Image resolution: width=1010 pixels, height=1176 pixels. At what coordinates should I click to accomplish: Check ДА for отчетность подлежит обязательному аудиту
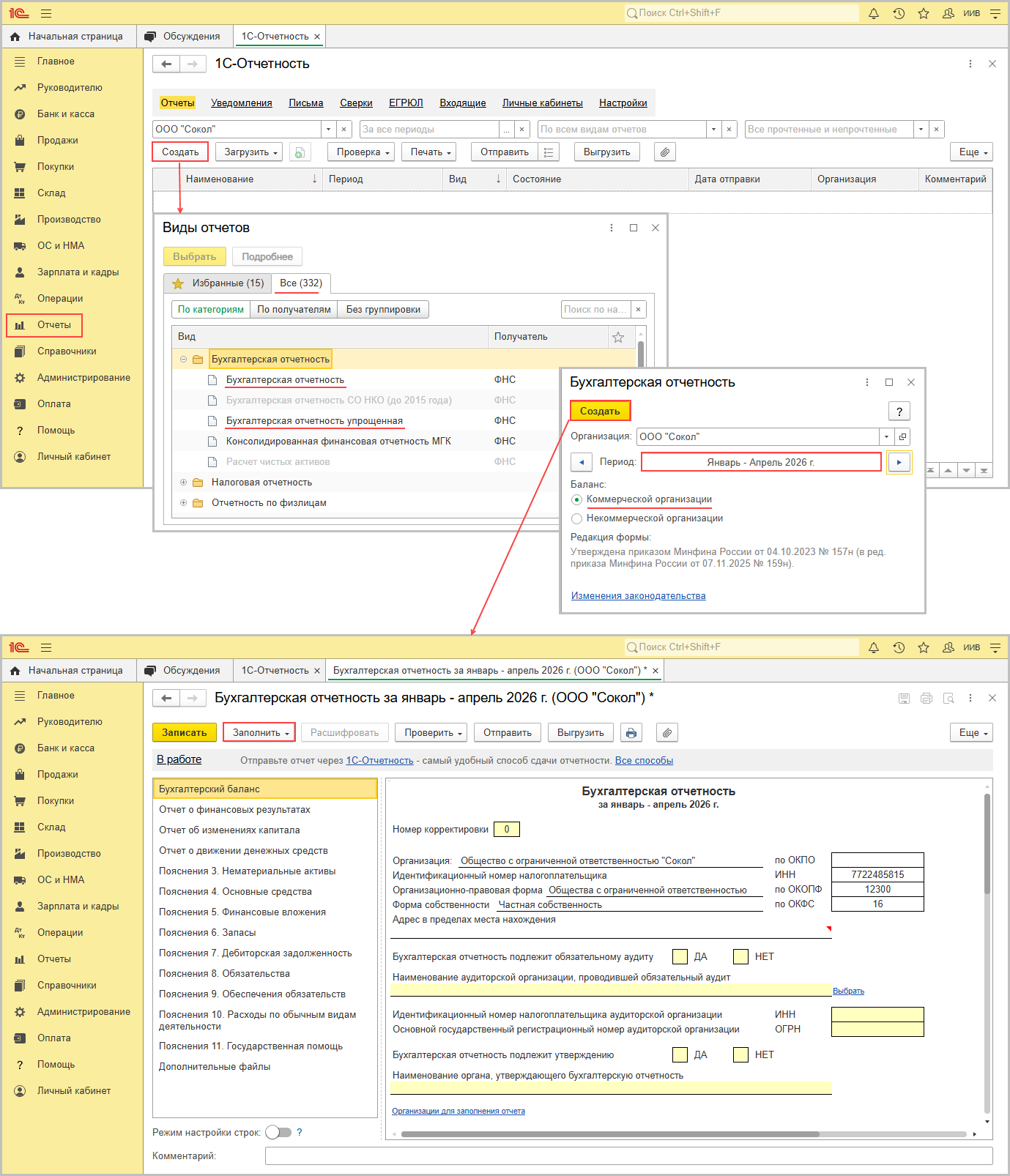click(680, 957)
